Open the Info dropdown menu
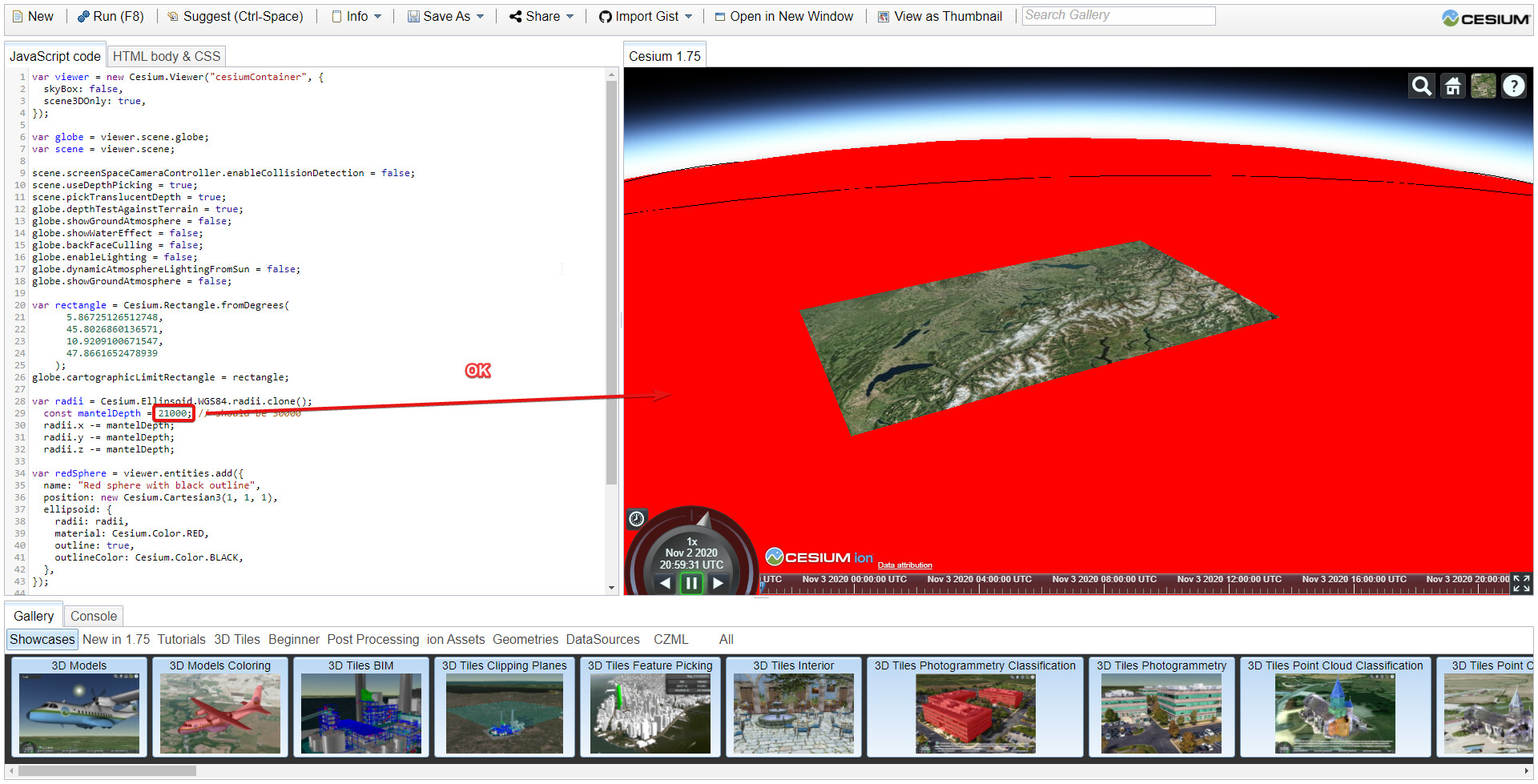The width and height of the screenshot is (1538, 784). pyautogui.click(x=357, y=16)
